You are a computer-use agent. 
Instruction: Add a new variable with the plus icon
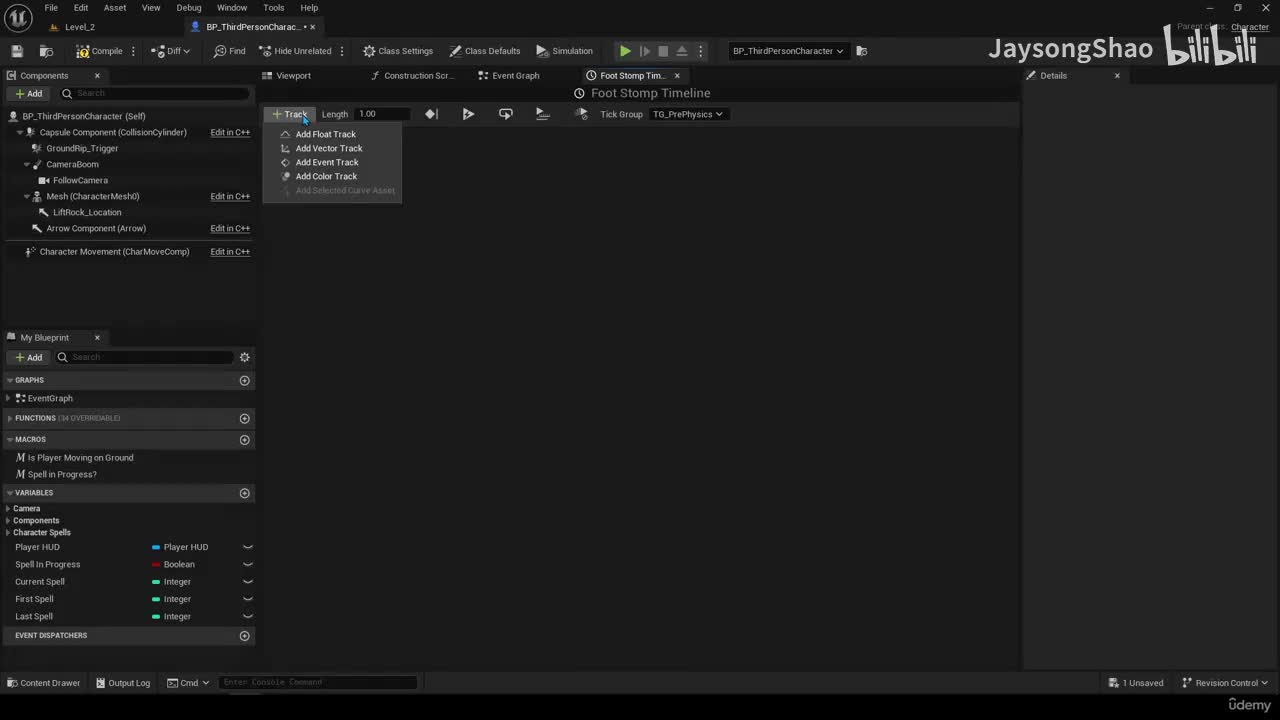[x=244, y=493]
